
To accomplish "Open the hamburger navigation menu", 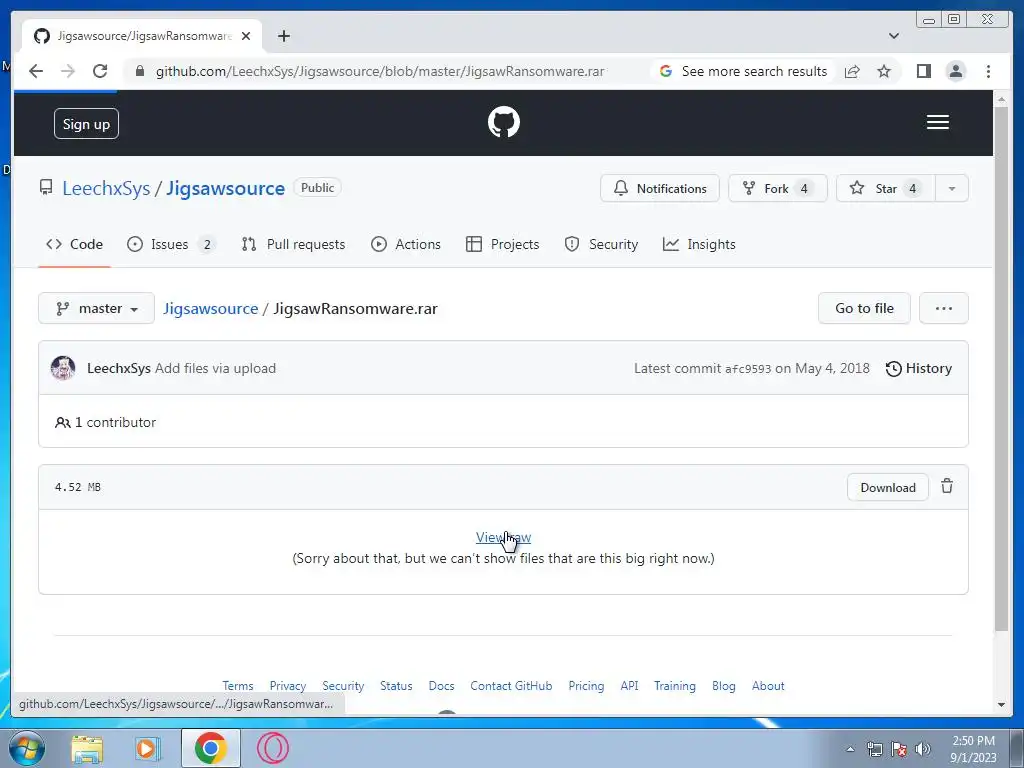I will tap(937, 122).
